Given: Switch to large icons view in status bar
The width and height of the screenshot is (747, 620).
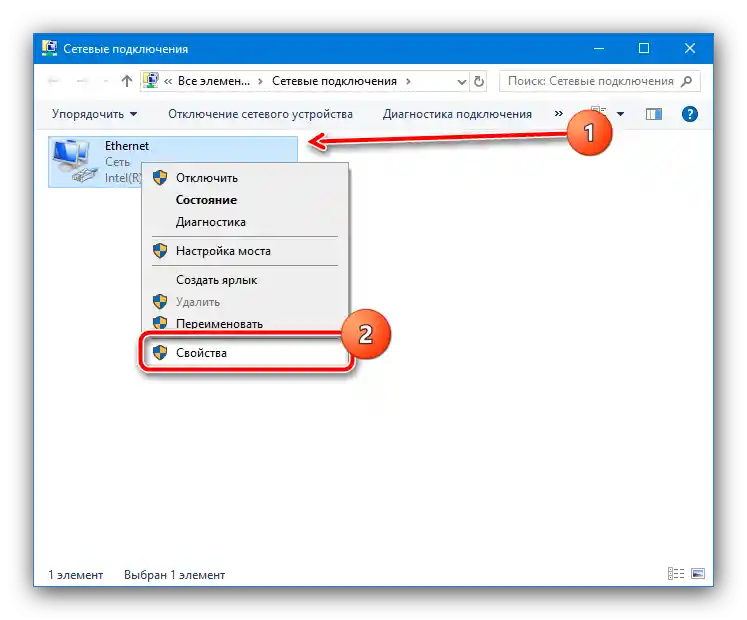Looking at the screenshot, I should coord(698,573).
